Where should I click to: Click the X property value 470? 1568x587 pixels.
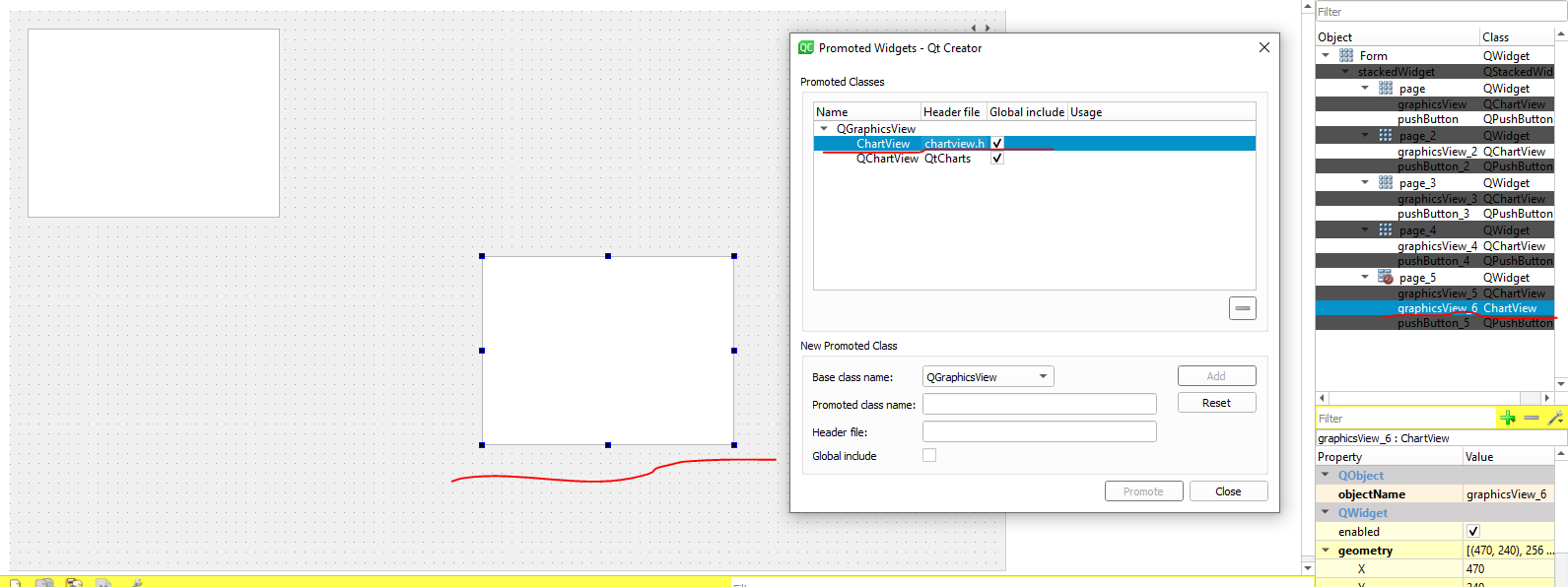[1508, 568]
